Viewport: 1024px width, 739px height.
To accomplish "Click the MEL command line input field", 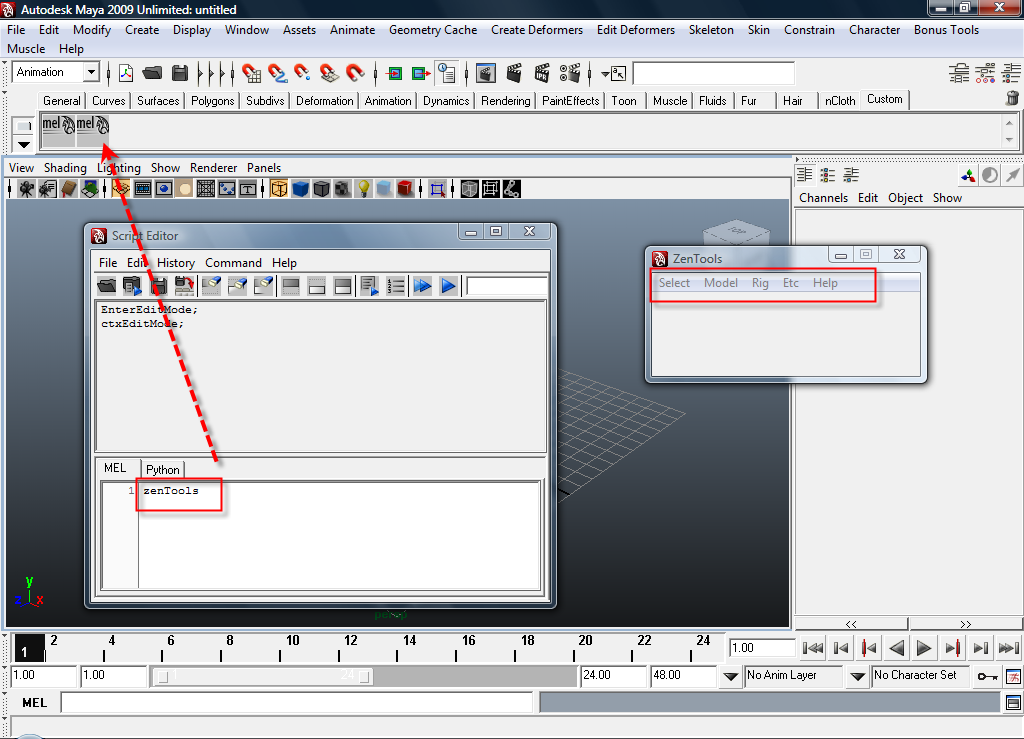I will coord(297,702).
